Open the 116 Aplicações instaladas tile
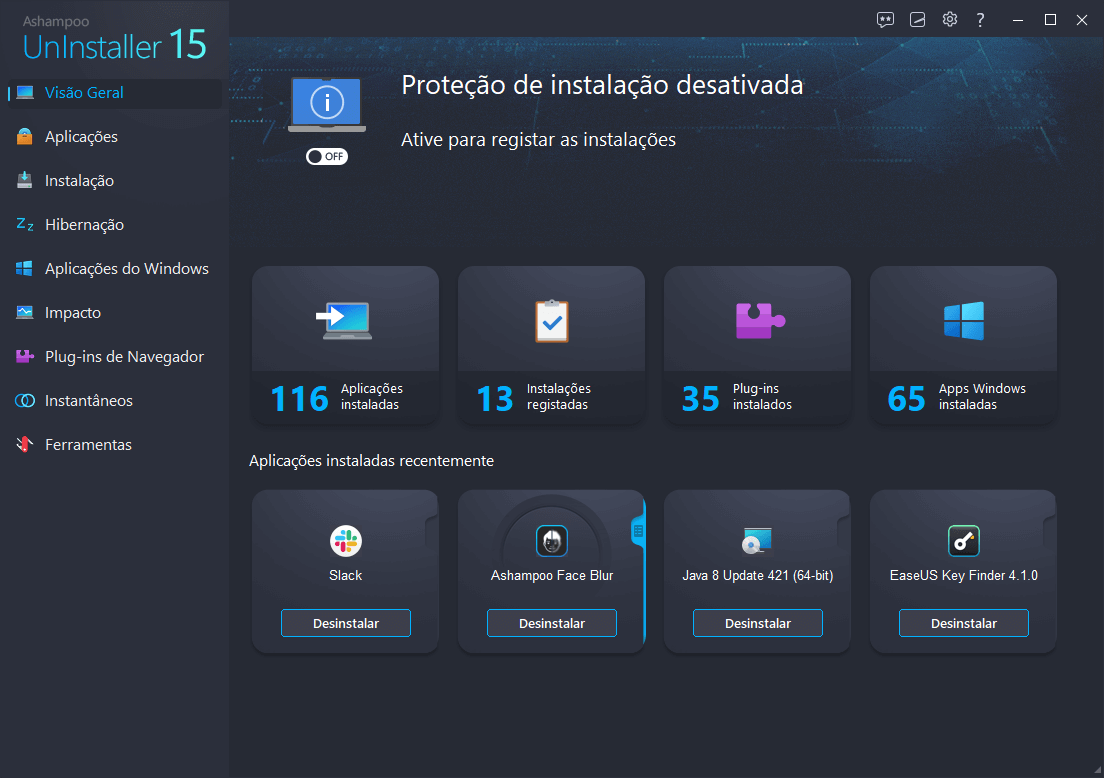Screen dimensions: 1104x778 [345, 345]
